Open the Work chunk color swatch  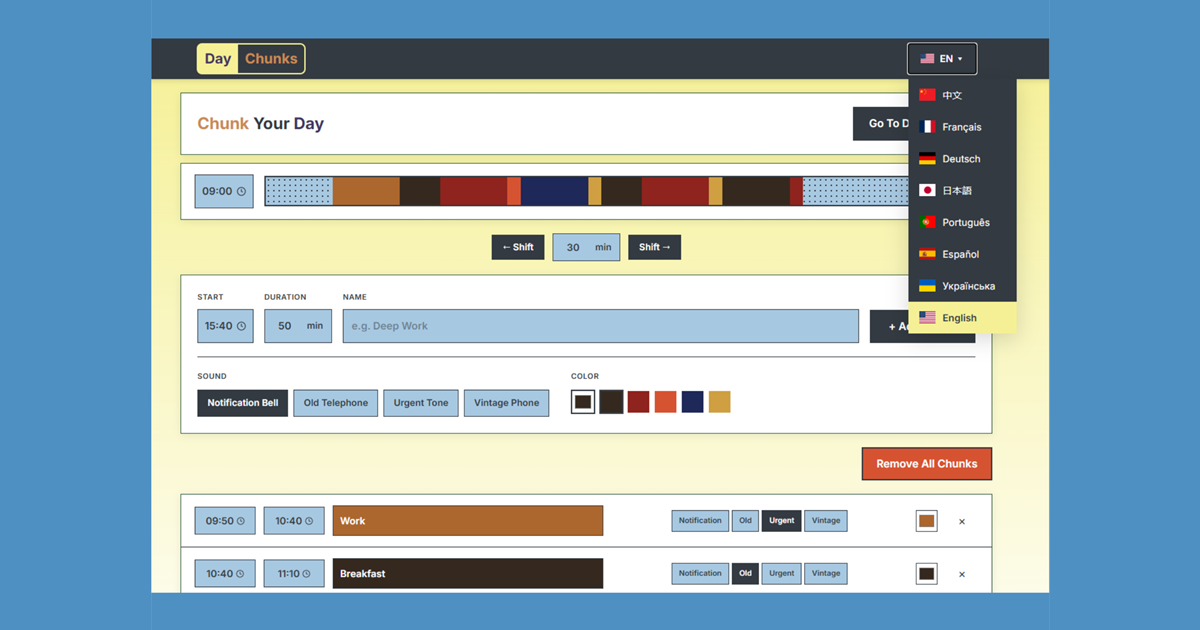pos(927,521)
